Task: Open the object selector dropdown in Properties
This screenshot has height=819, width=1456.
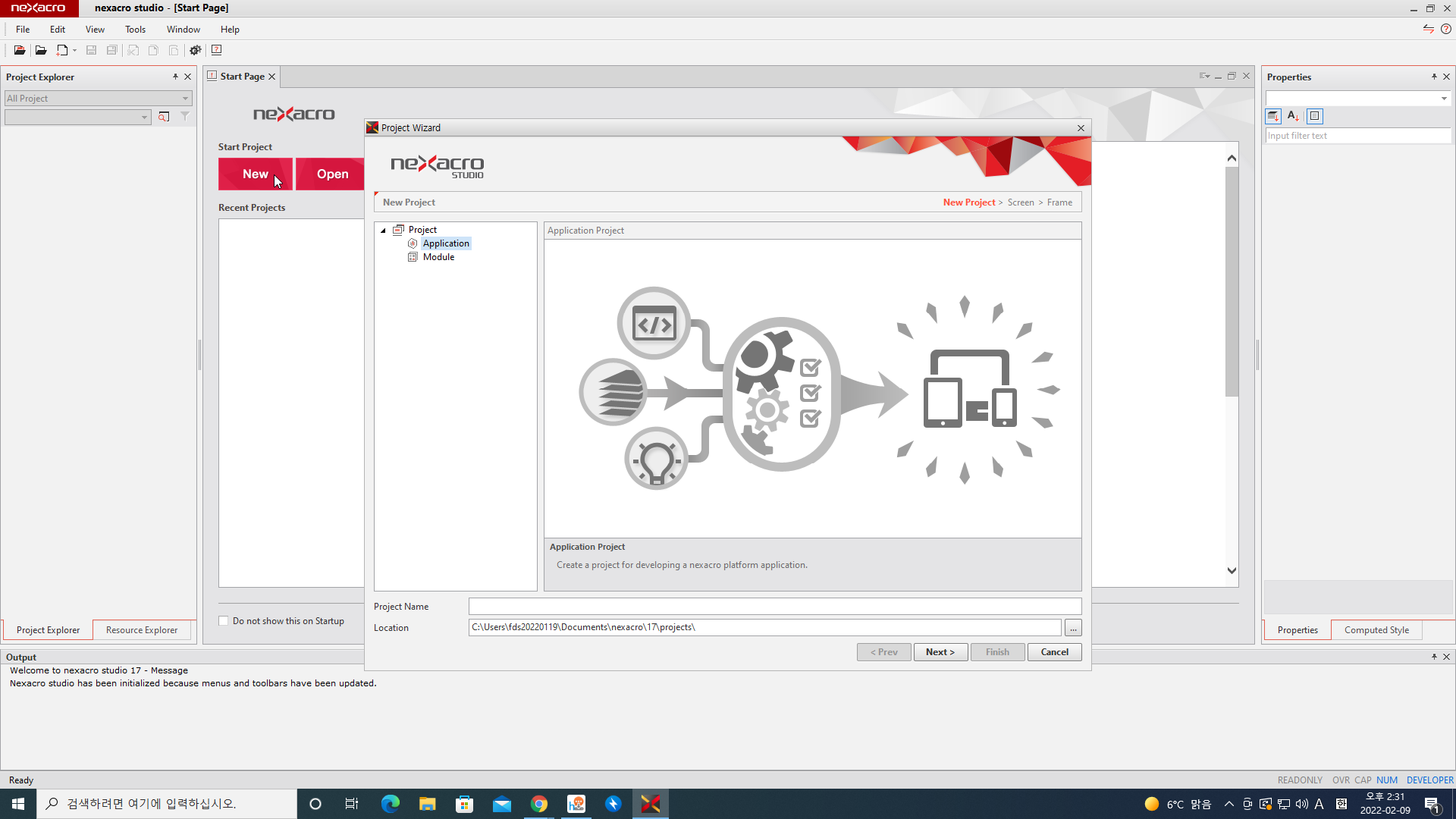Action: click(x=1444, y=99)
